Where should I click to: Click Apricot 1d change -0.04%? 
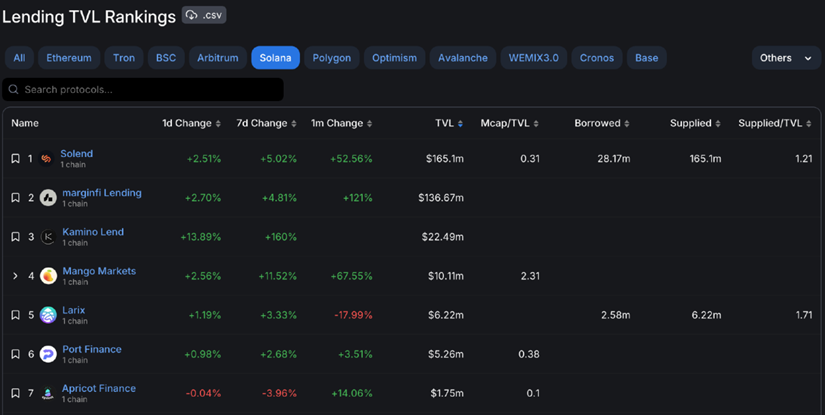coord(203,393)
